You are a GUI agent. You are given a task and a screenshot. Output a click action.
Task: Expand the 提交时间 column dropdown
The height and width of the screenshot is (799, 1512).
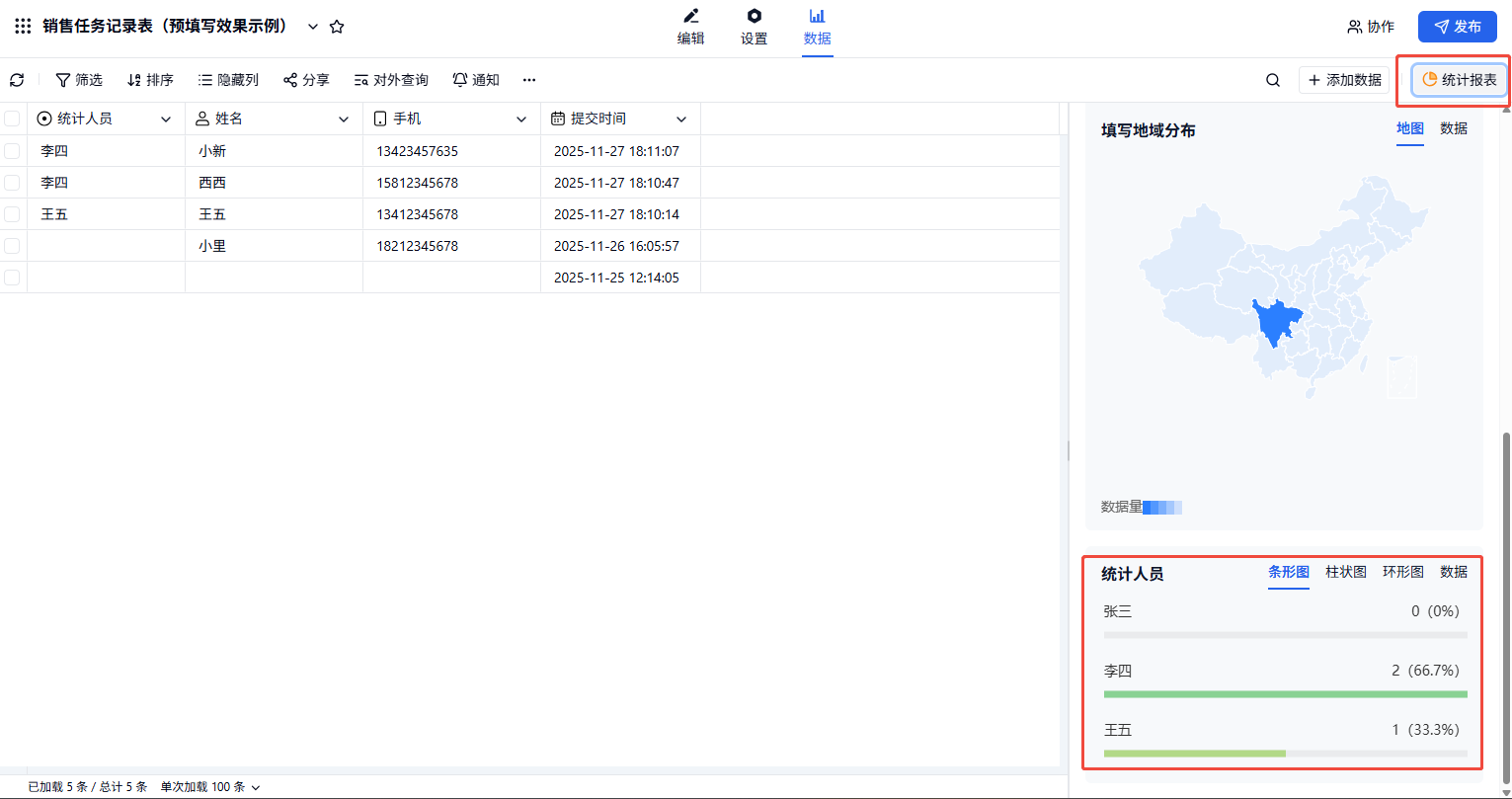[681, 120]
